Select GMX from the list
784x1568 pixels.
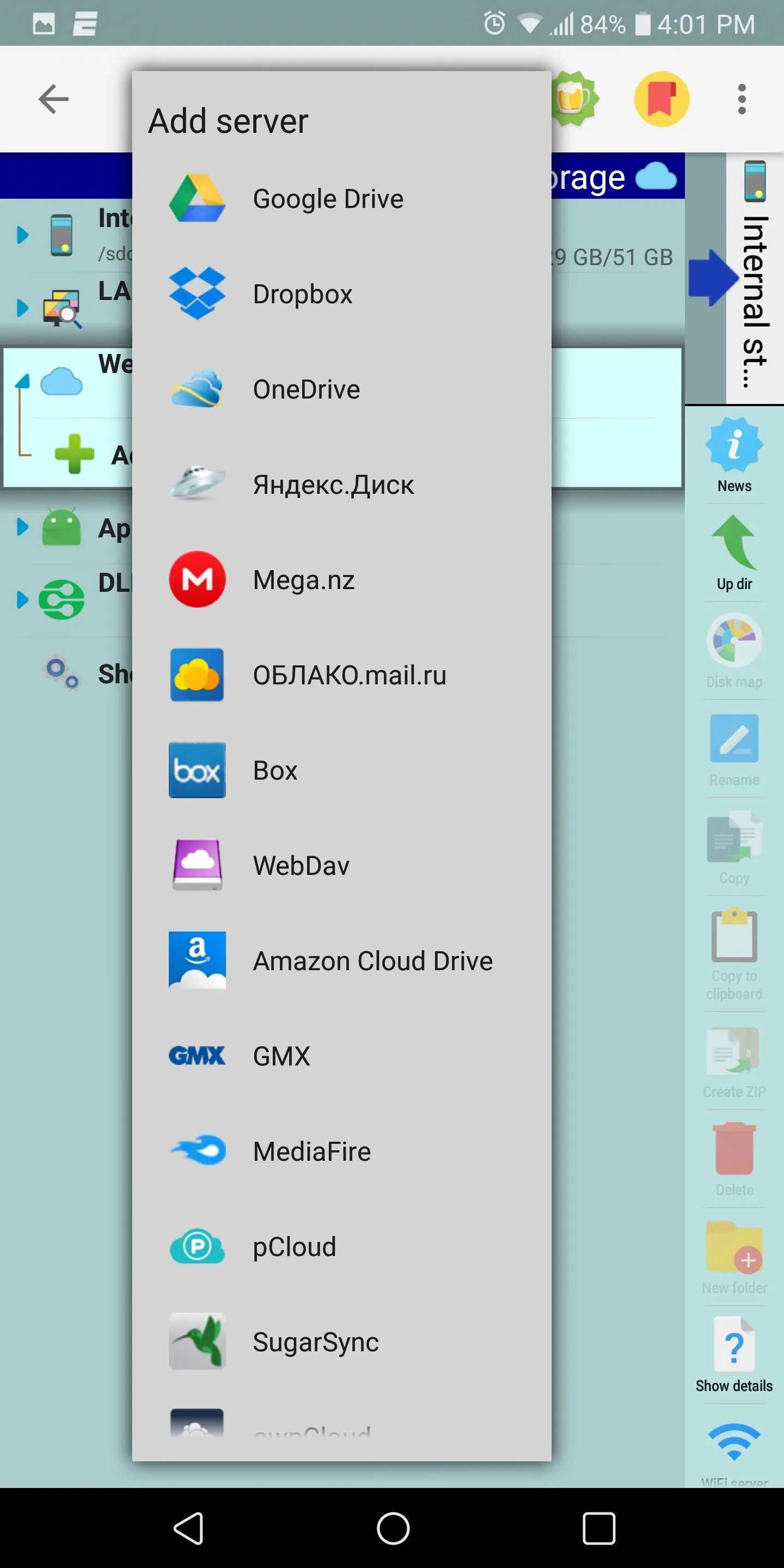(x=341, y=1056)
